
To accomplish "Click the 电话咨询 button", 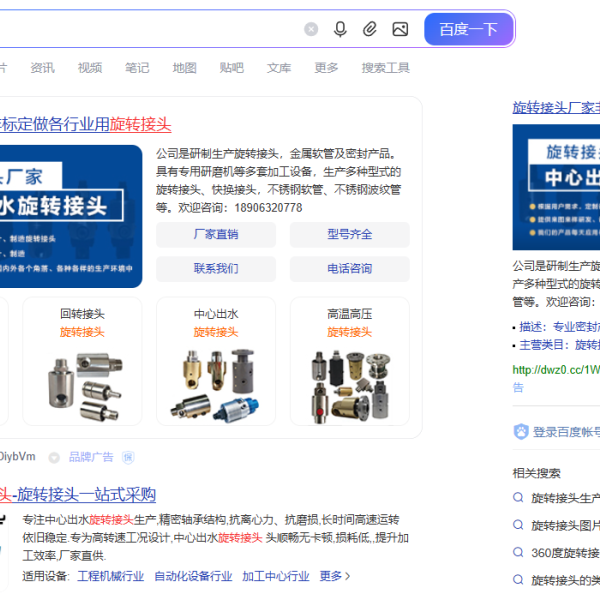I will (349, 269).
